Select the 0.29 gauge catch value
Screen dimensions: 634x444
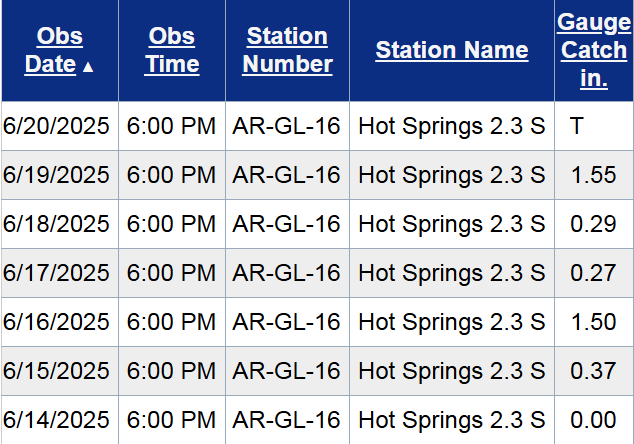(x=593, y=224)
